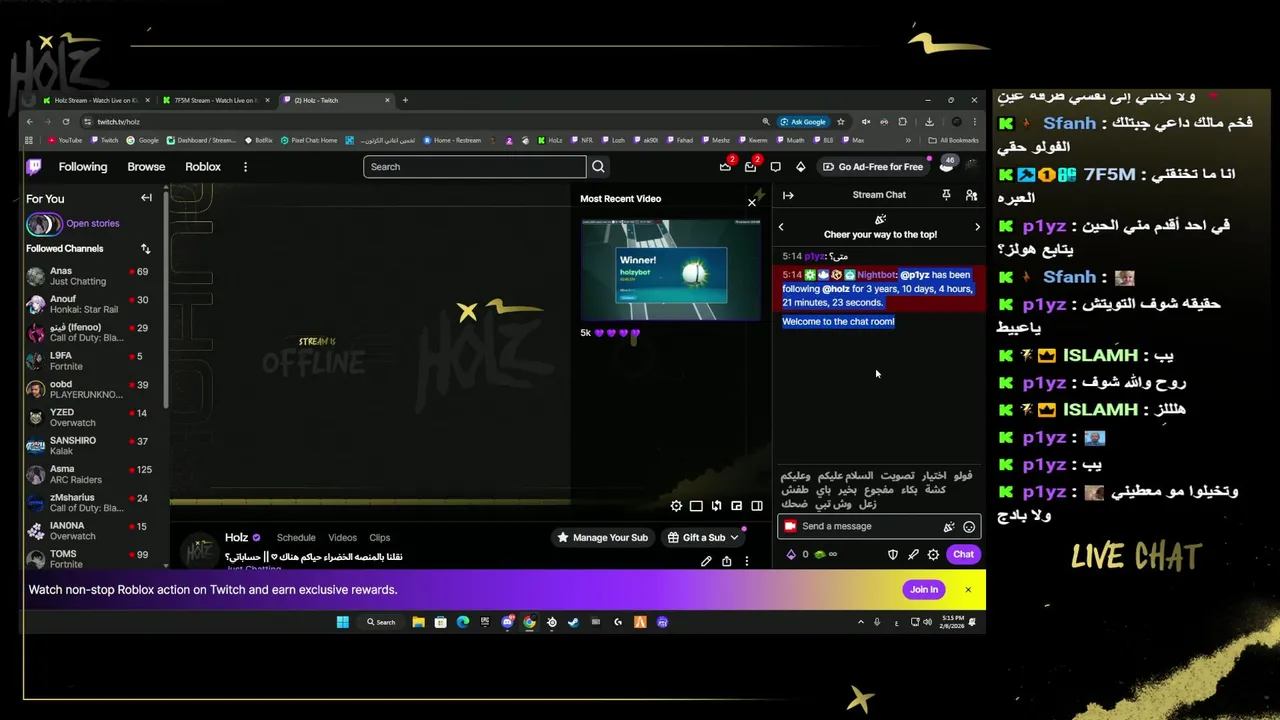The image size is (1280, 720).
Task: Click the player swap arrows icon
Action: (x=716, y=506)
